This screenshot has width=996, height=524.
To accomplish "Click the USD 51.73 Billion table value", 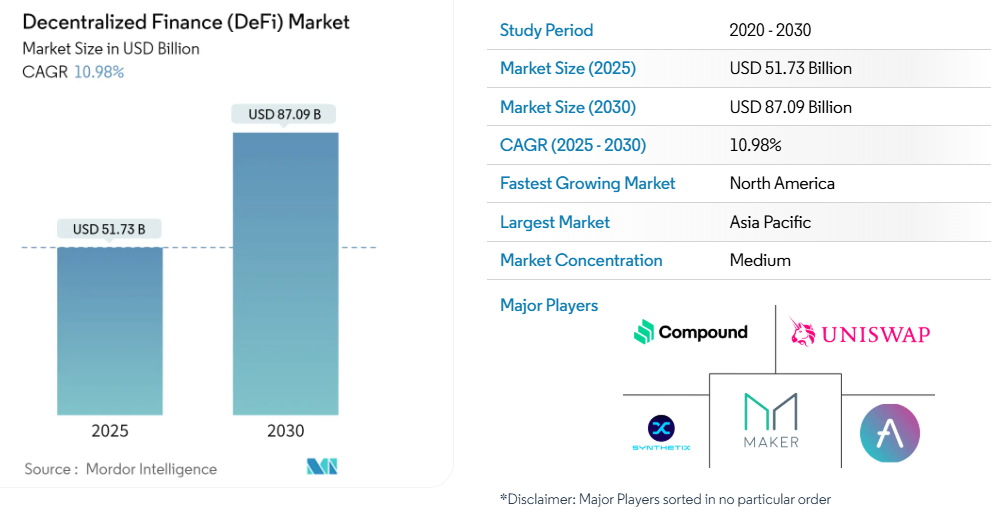I will [x=790, y=69].
